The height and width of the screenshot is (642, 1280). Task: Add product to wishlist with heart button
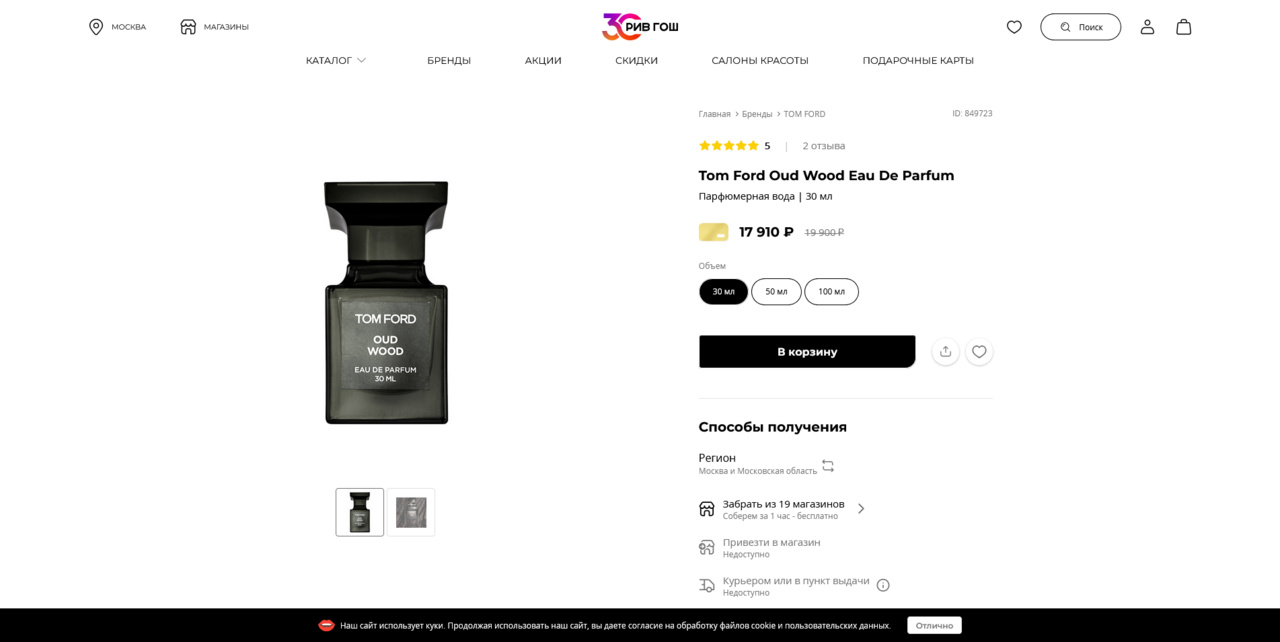(x=979, y=352)
